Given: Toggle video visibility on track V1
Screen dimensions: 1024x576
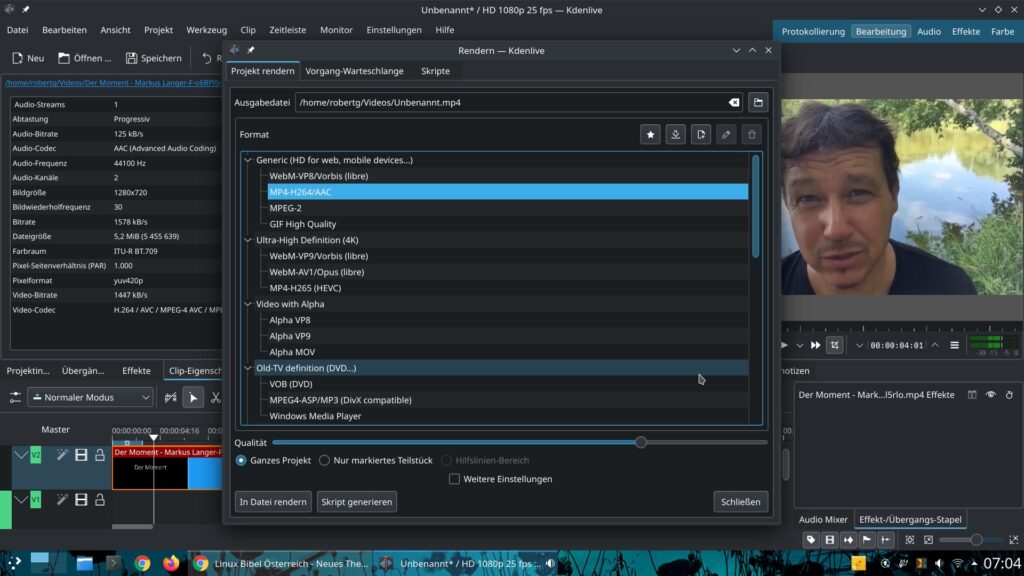Looking at the screenshot, I should [81, 500].
